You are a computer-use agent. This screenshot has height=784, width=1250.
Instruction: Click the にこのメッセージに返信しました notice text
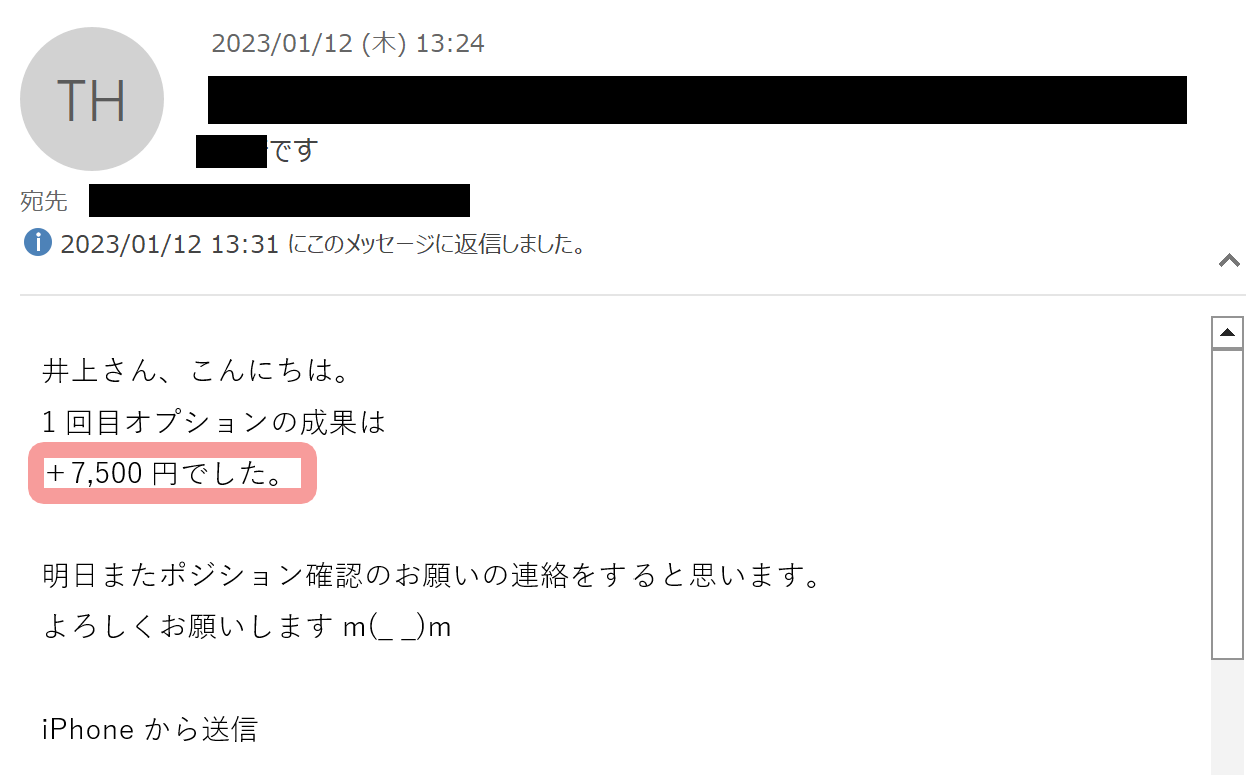click(437, 244)
